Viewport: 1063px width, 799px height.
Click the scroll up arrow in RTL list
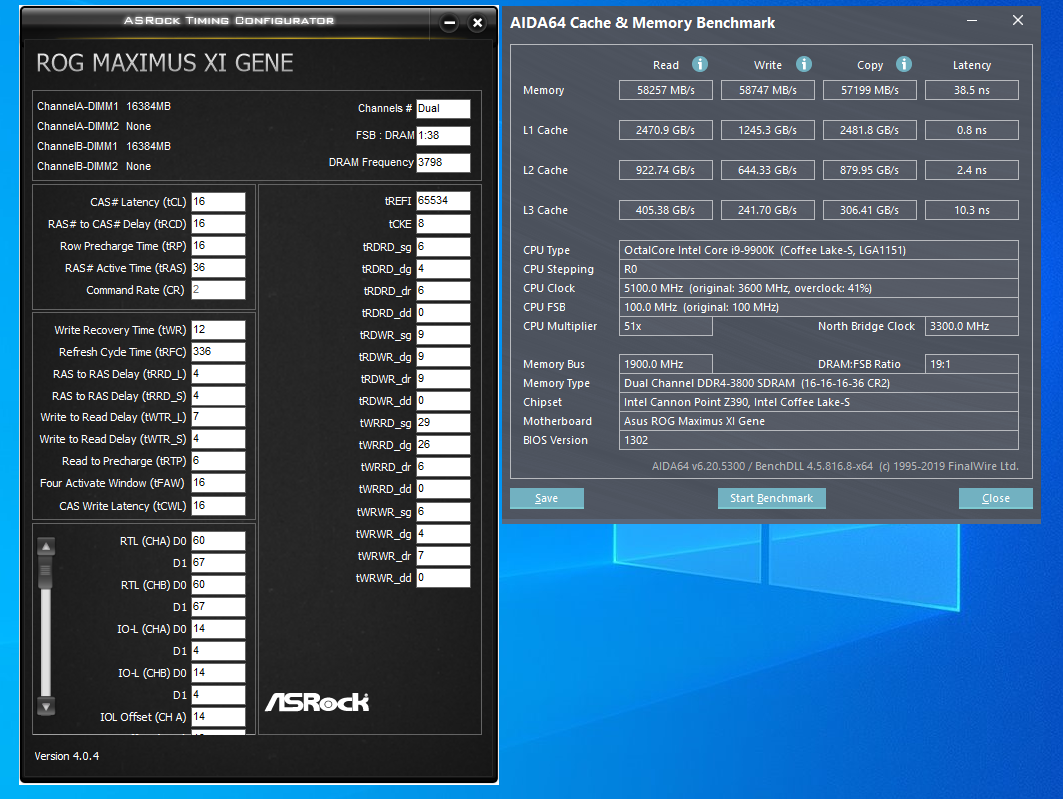46,546
